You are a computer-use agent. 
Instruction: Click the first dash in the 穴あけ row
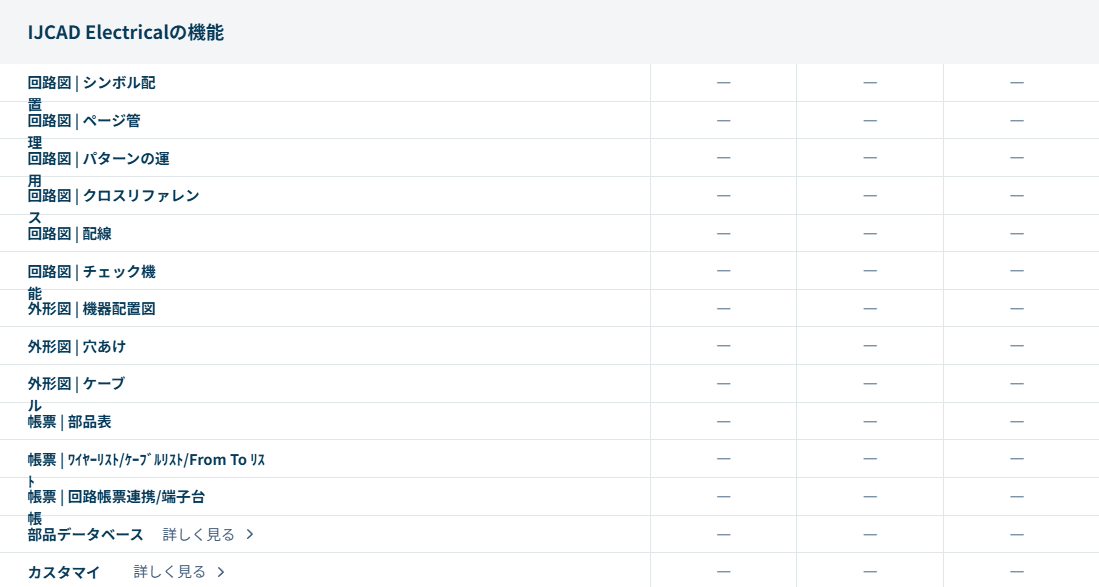click(x=723, y=346)
